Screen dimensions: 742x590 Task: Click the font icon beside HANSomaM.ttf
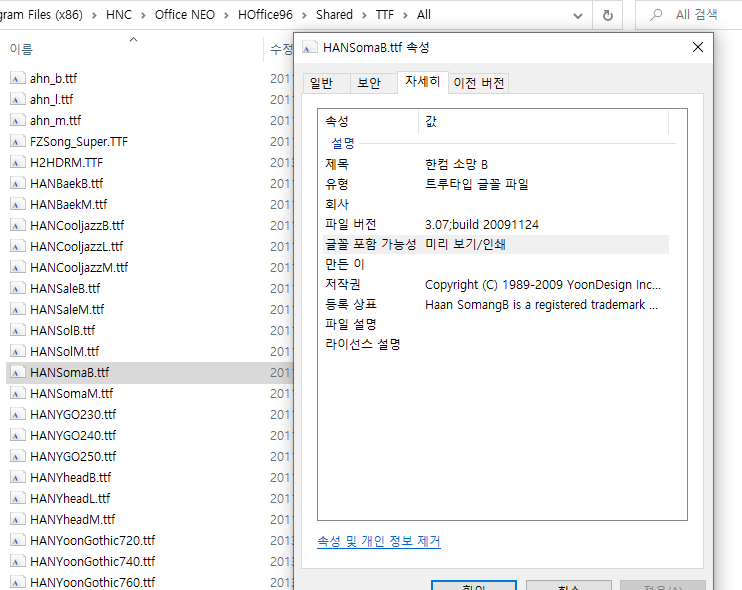(18, 394)
